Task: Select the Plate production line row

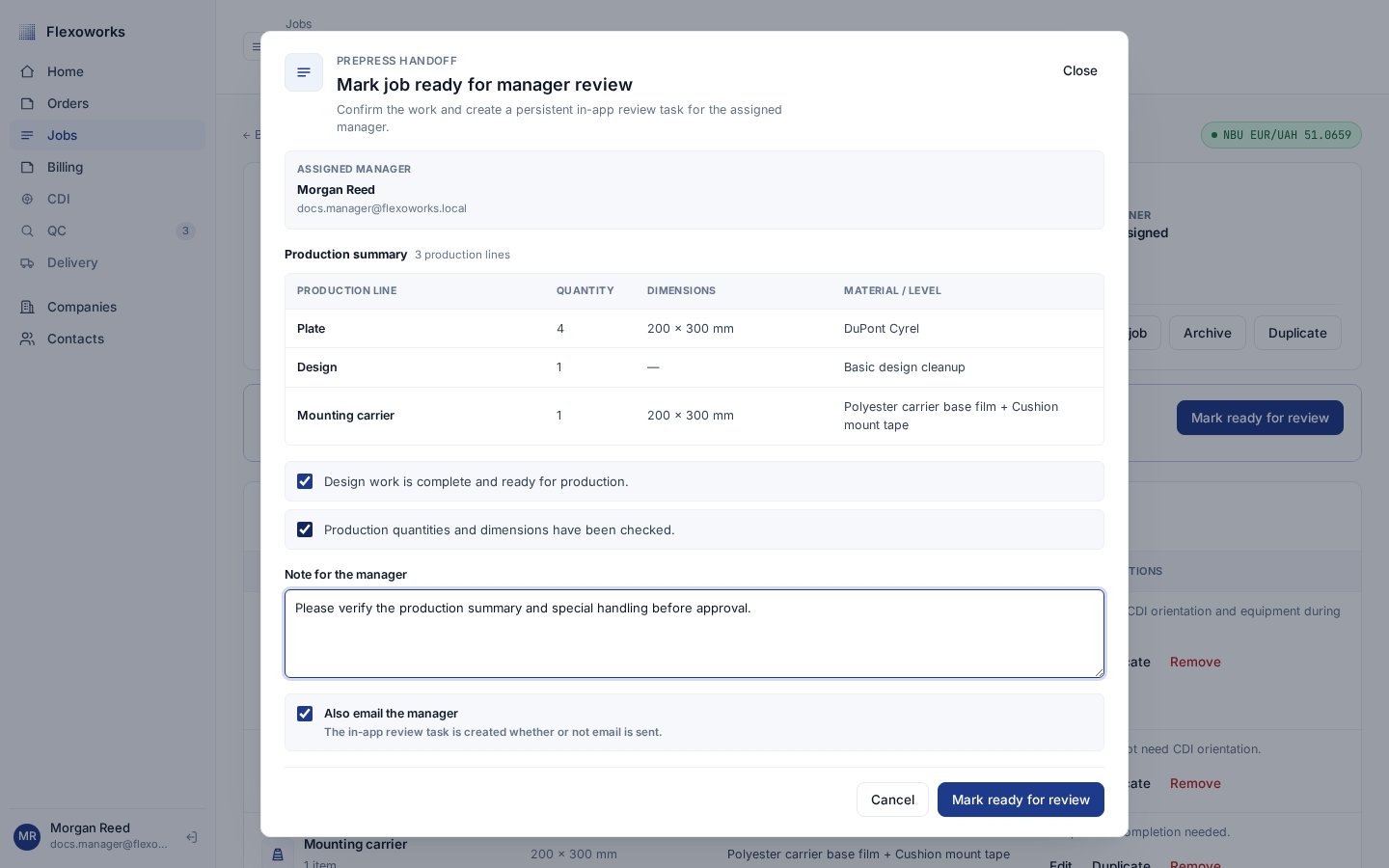Action: (x=694, y=329)
